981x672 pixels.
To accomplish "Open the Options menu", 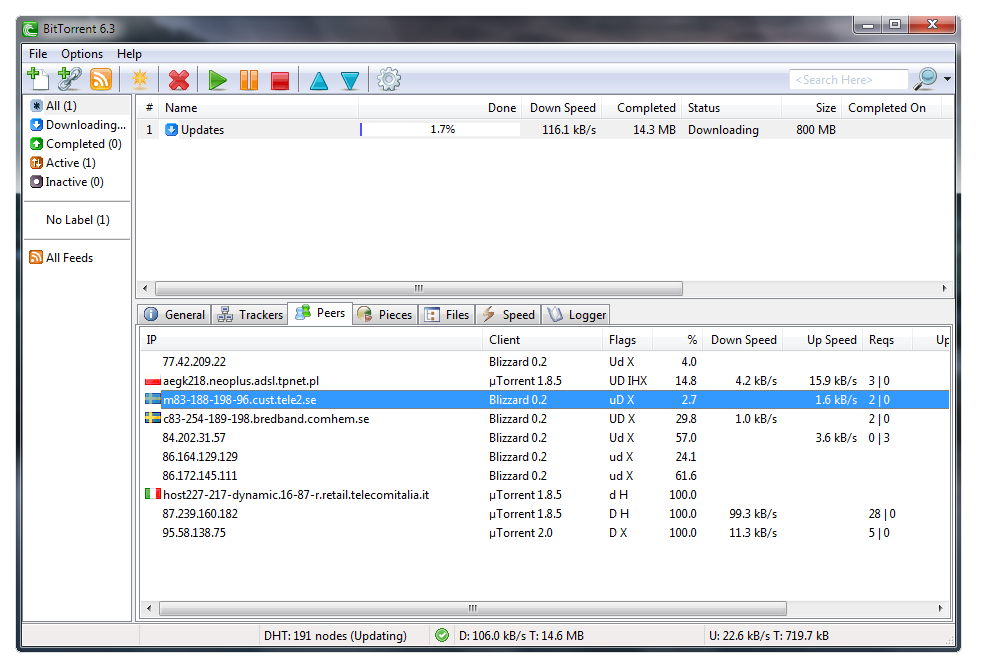I will coord(82,54).
